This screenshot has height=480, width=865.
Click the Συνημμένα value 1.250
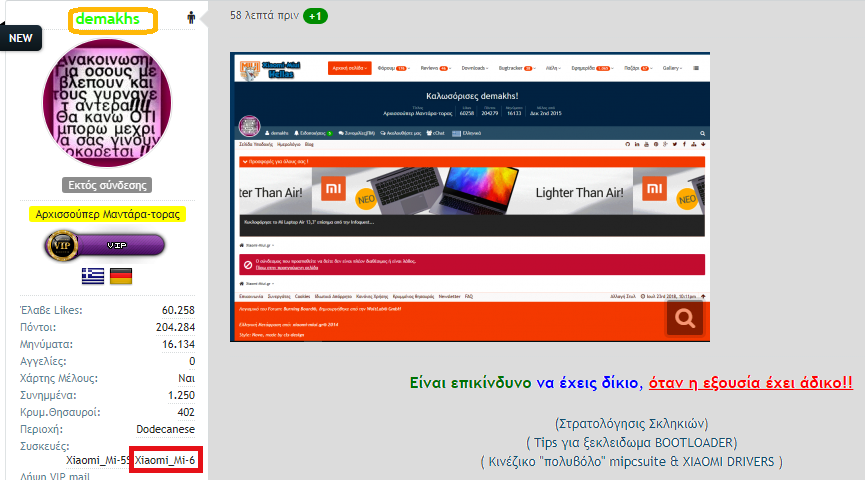[x=181, y=396]
